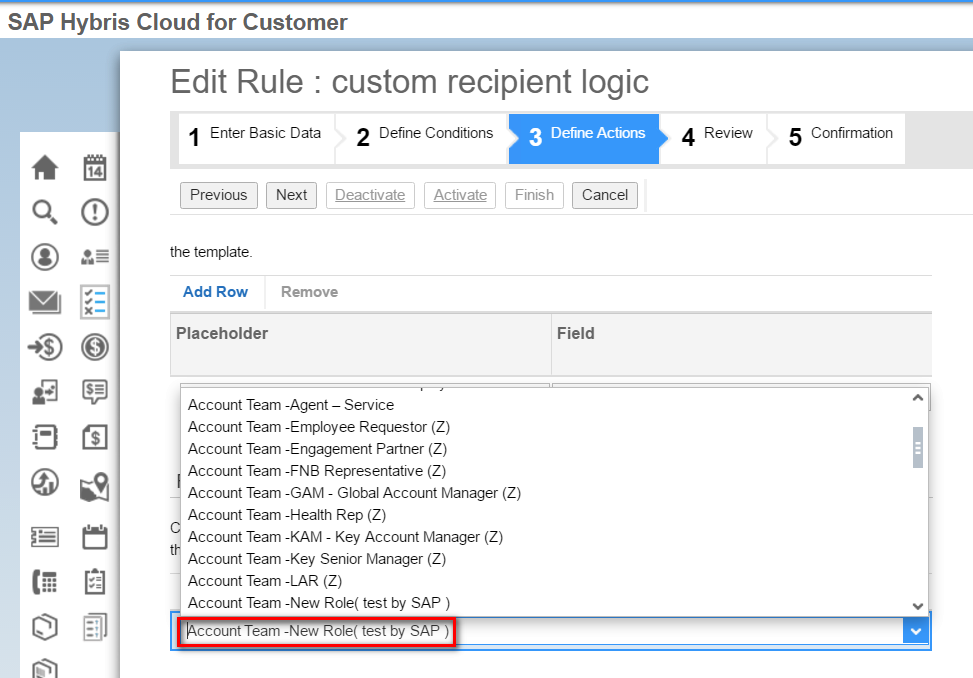Screen dimensions: 973x678
Task: Open the exclamation alert icon
Action: [95, 212]
